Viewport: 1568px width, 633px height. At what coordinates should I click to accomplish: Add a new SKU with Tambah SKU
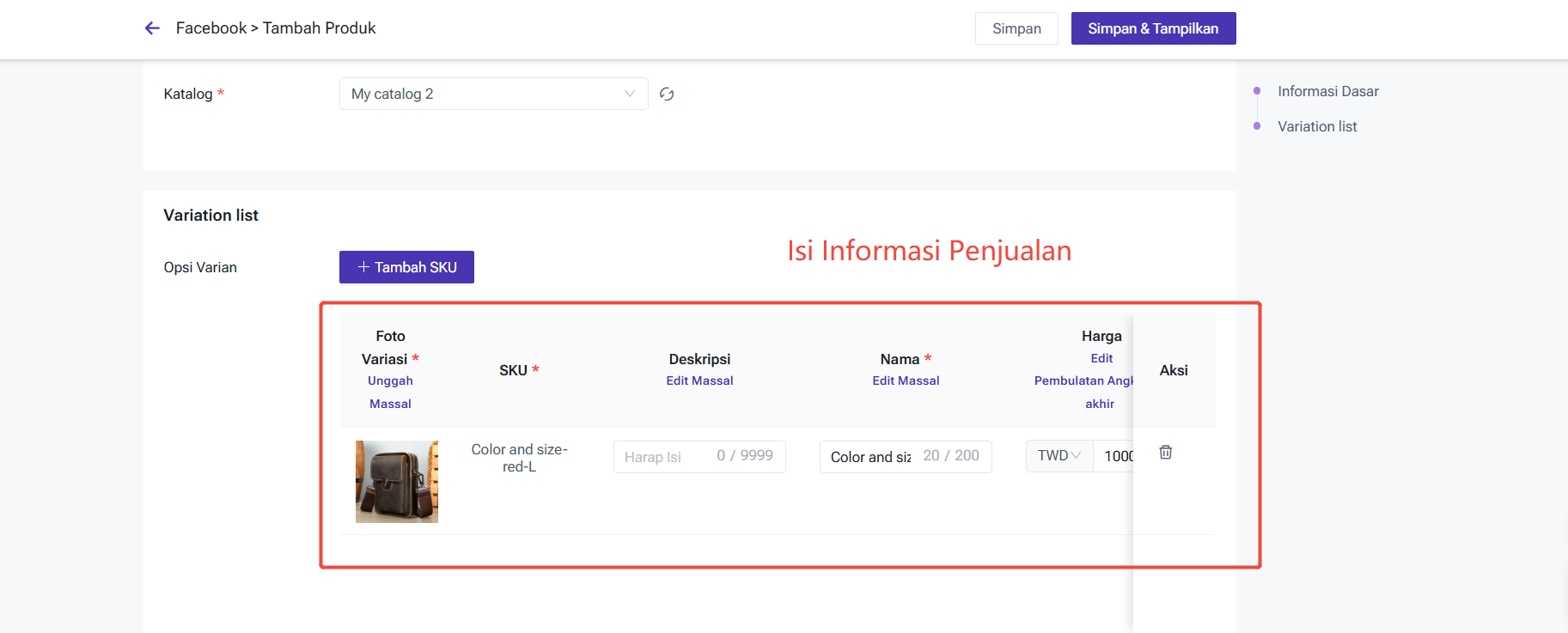406,267
